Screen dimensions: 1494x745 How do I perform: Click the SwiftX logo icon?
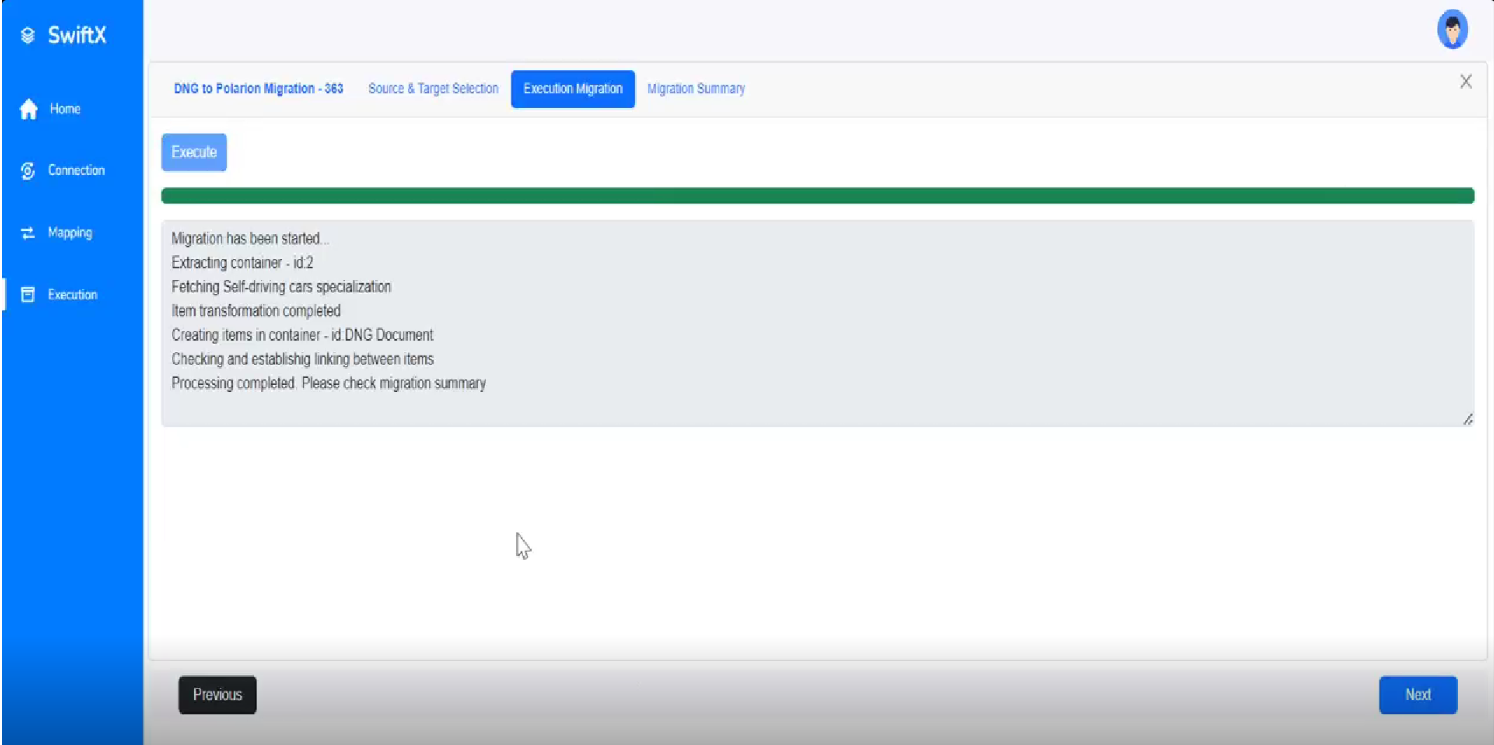28,37
